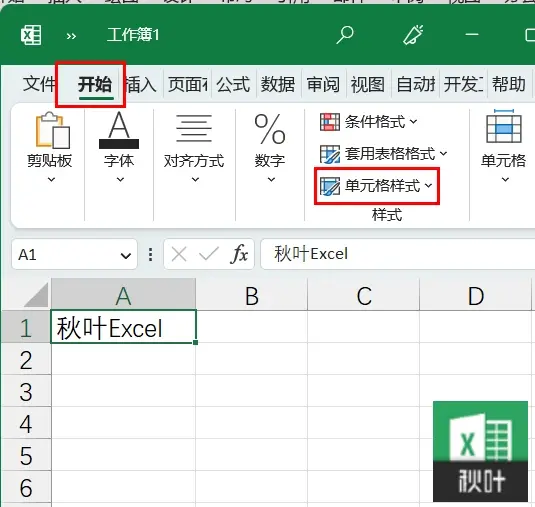Expand the 对齐方式 group arrow
Image resolution: width=535 pixels, height=507 pixels.
tap(195, 179)
